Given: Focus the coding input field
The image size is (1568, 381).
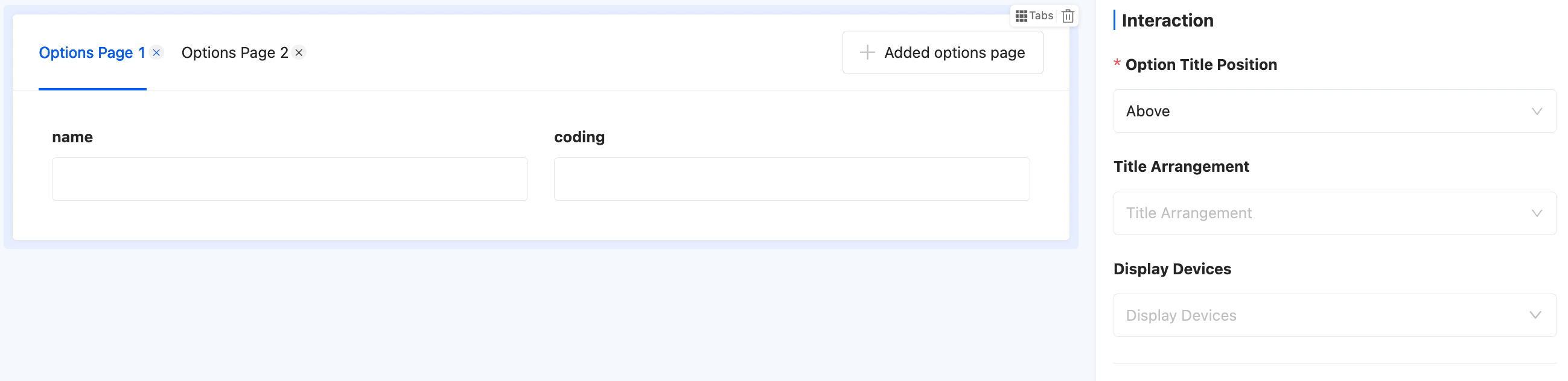Looking at the screenshot, I should click(791, 179).
